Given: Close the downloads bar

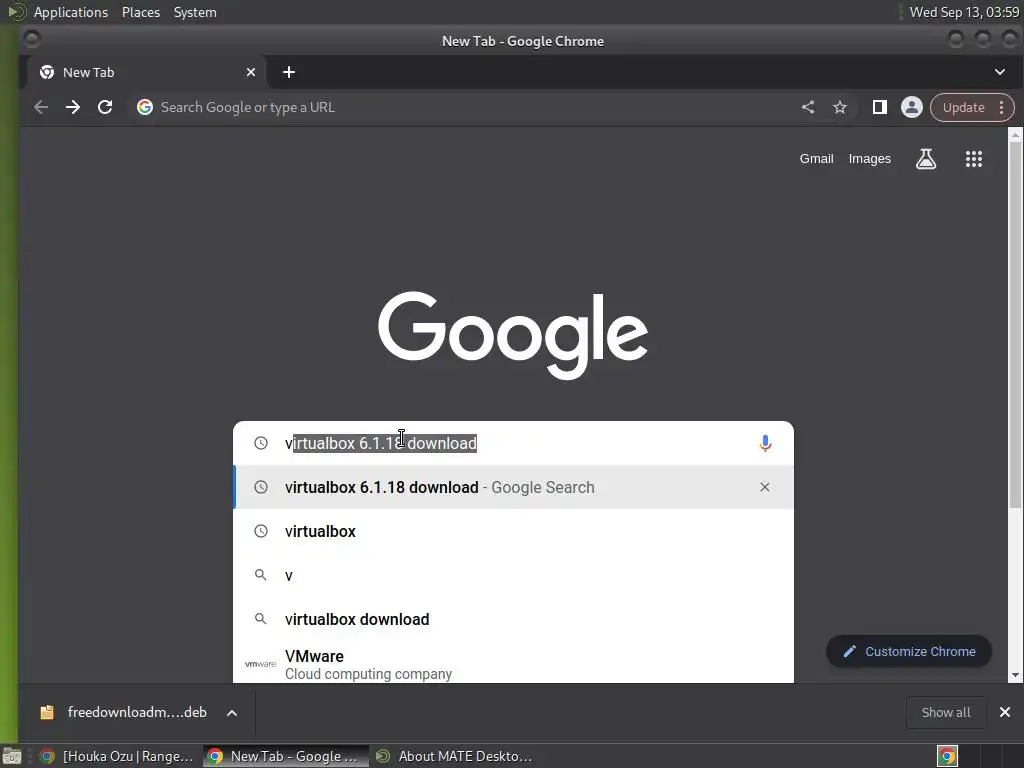Looking at the screenshot, I should 1005,712.
